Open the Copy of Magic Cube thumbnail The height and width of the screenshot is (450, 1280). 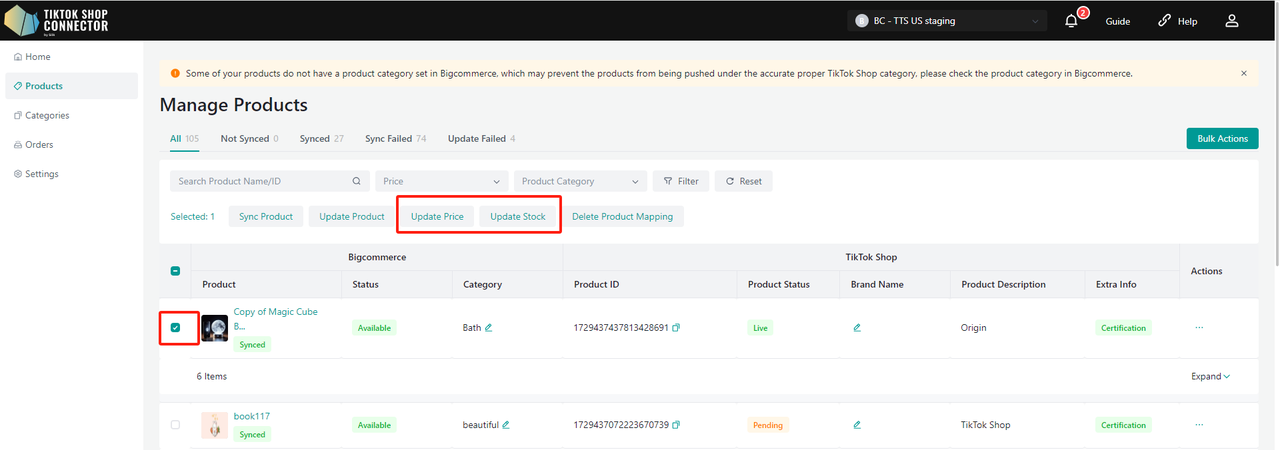tap(214, 328)
